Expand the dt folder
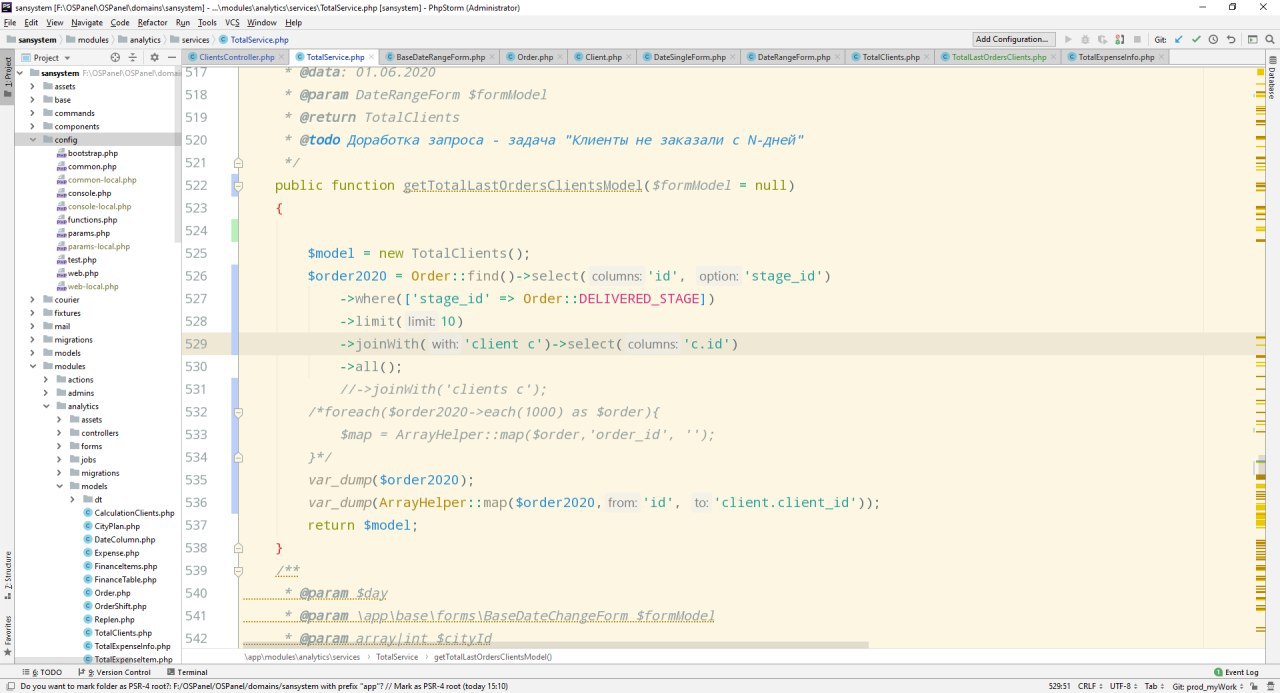This screenshot has width=1280, height=693. [72, 499]
